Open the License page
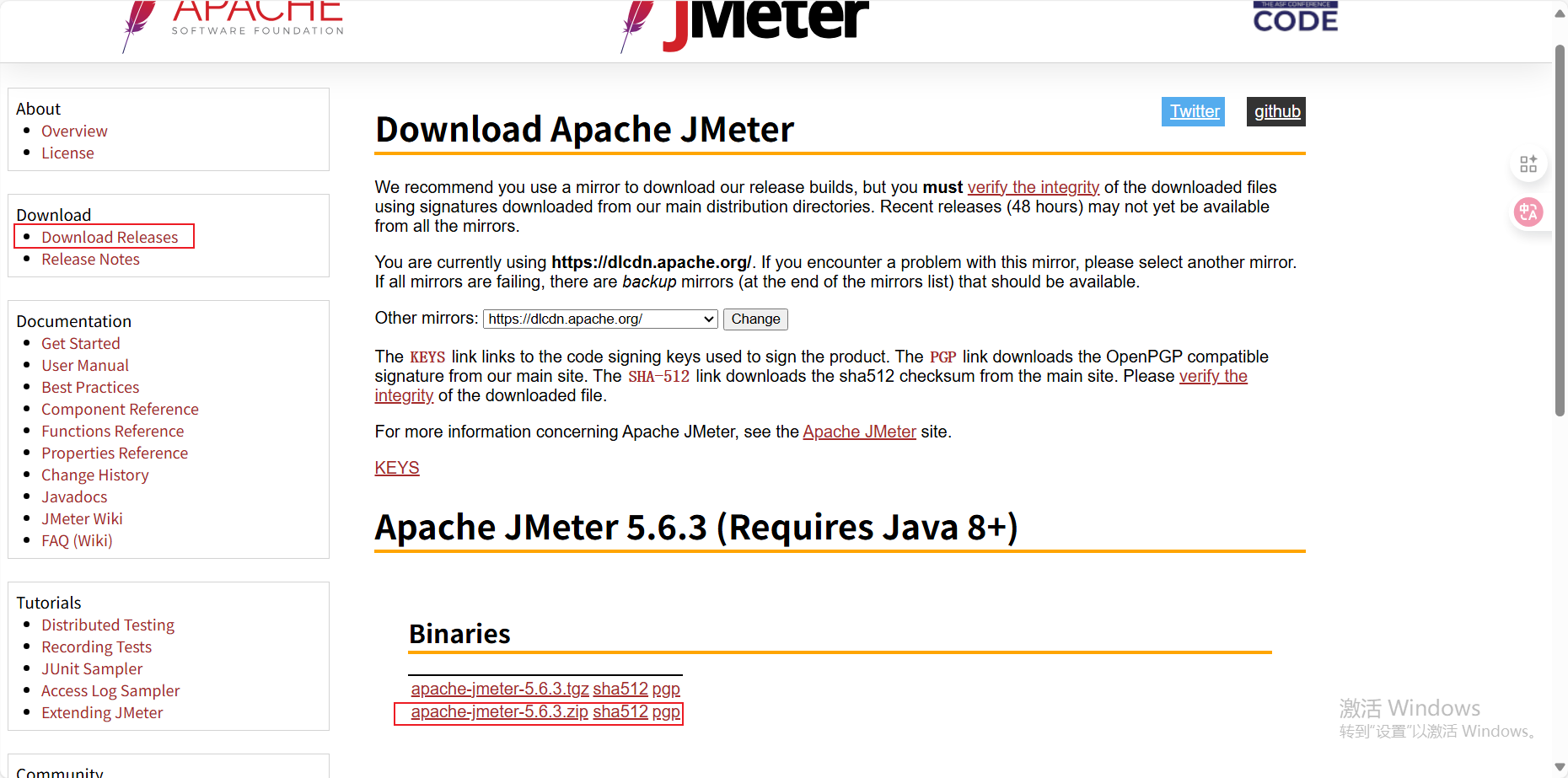 [67, 153]
